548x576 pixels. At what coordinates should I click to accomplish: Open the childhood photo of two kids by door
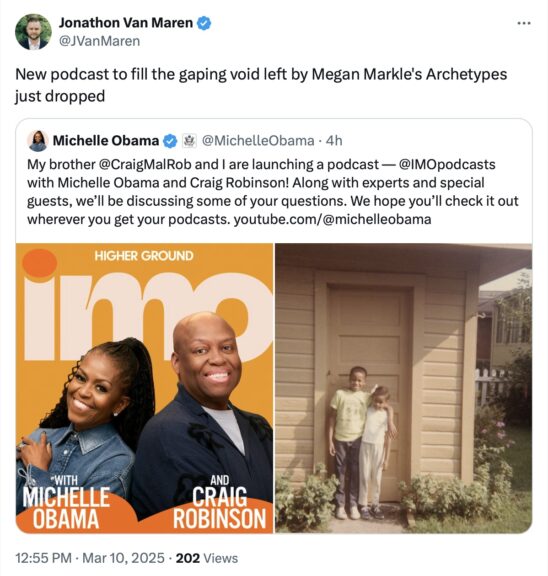403,388
